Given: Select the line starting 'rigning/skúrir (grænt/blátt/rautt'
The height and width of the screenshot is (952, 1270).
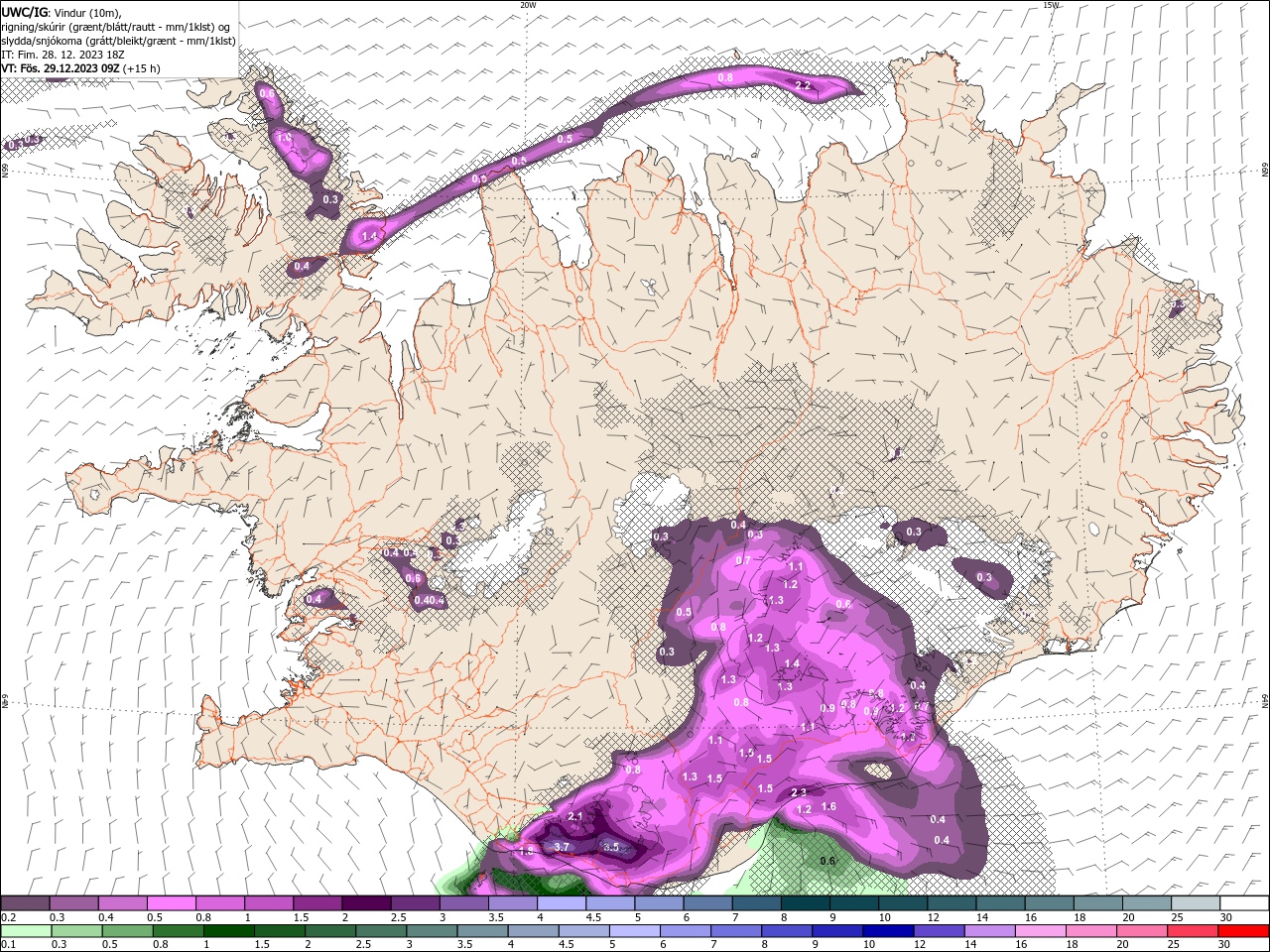Looking at the screenshot, I should pyautogui.click(x=116, y=27).
